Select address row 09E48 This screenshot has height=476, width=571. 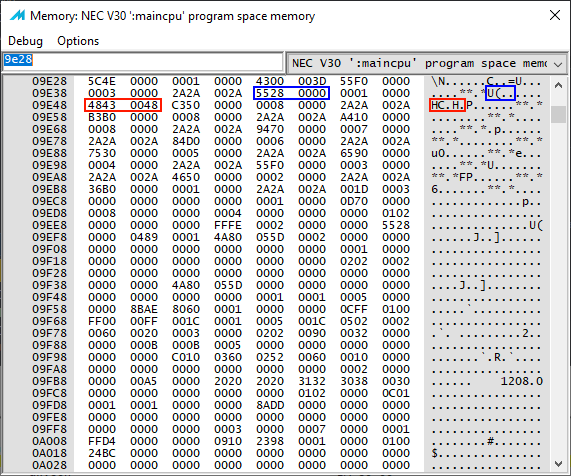point(49,105)
